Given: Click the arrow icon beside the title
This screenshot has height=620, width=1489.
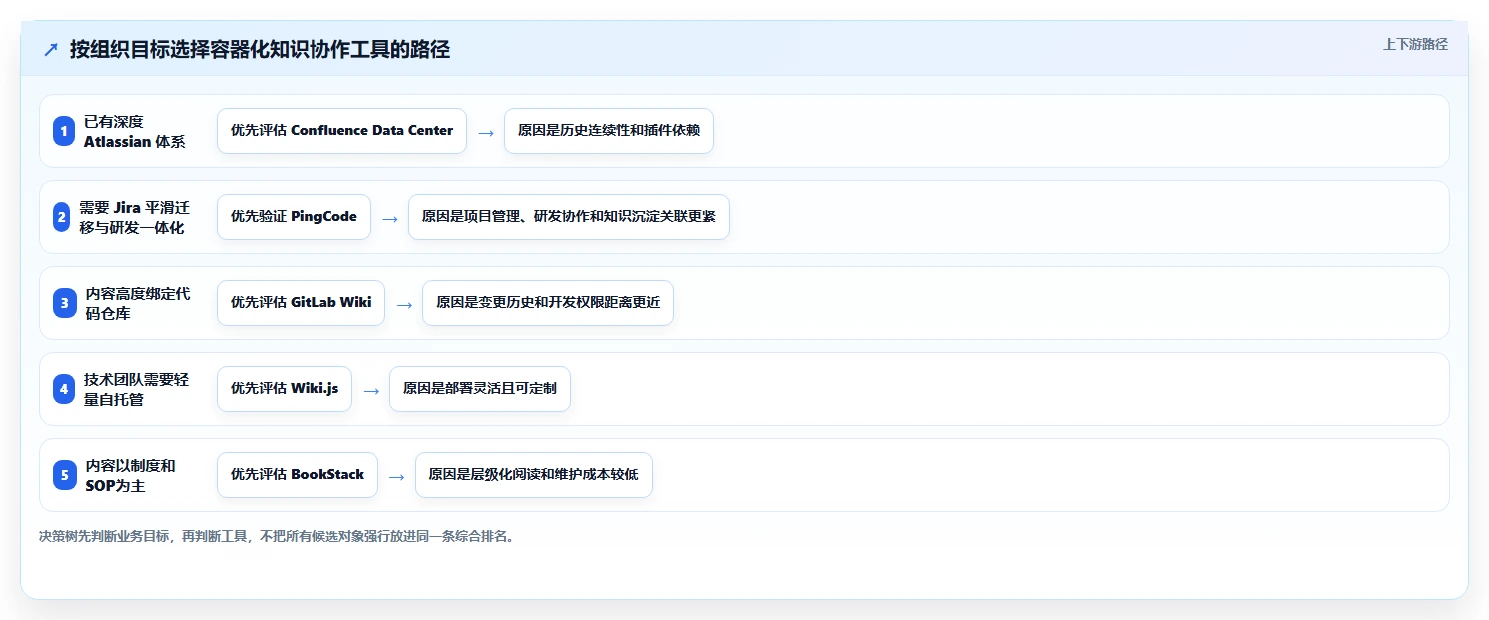Looking at the screenshot, I should [x=51, y=50].
